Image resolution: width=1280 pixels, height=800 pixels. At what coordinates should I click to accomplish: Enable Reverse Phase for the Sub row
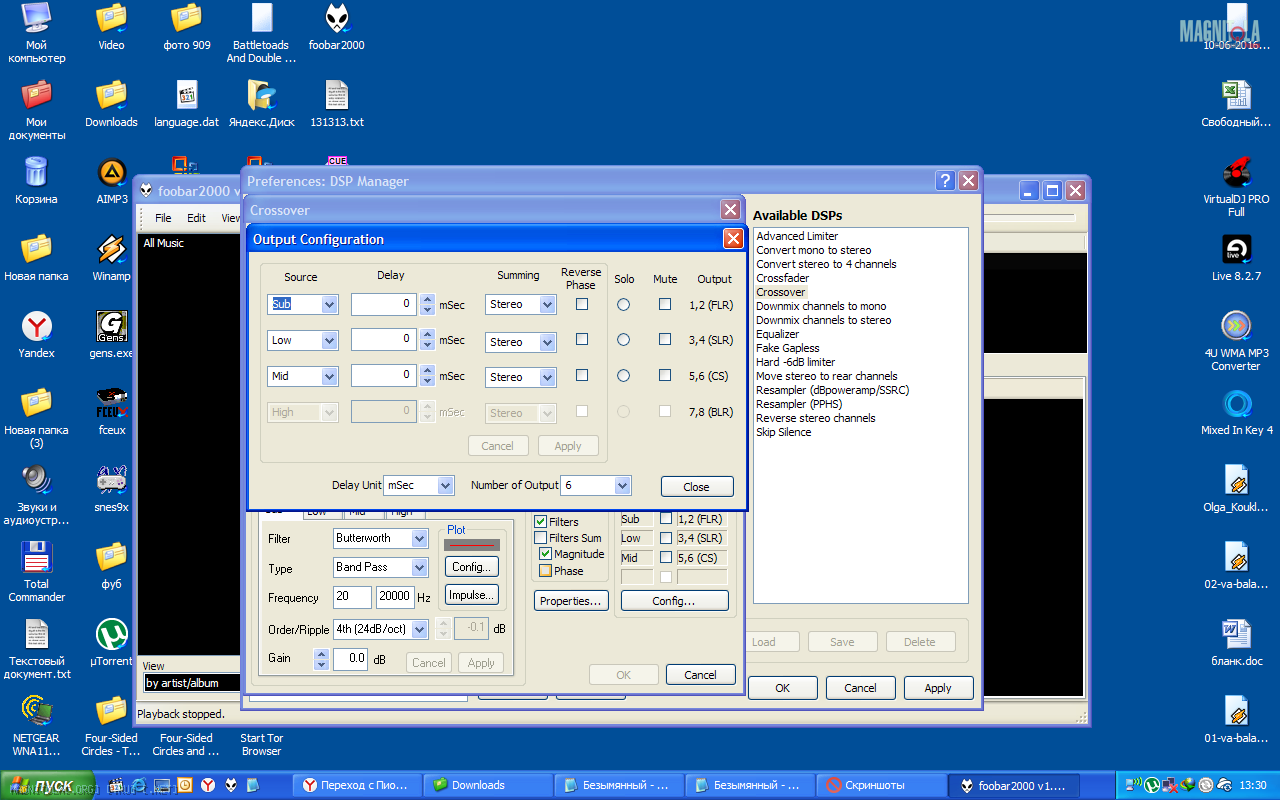(582, 304)
